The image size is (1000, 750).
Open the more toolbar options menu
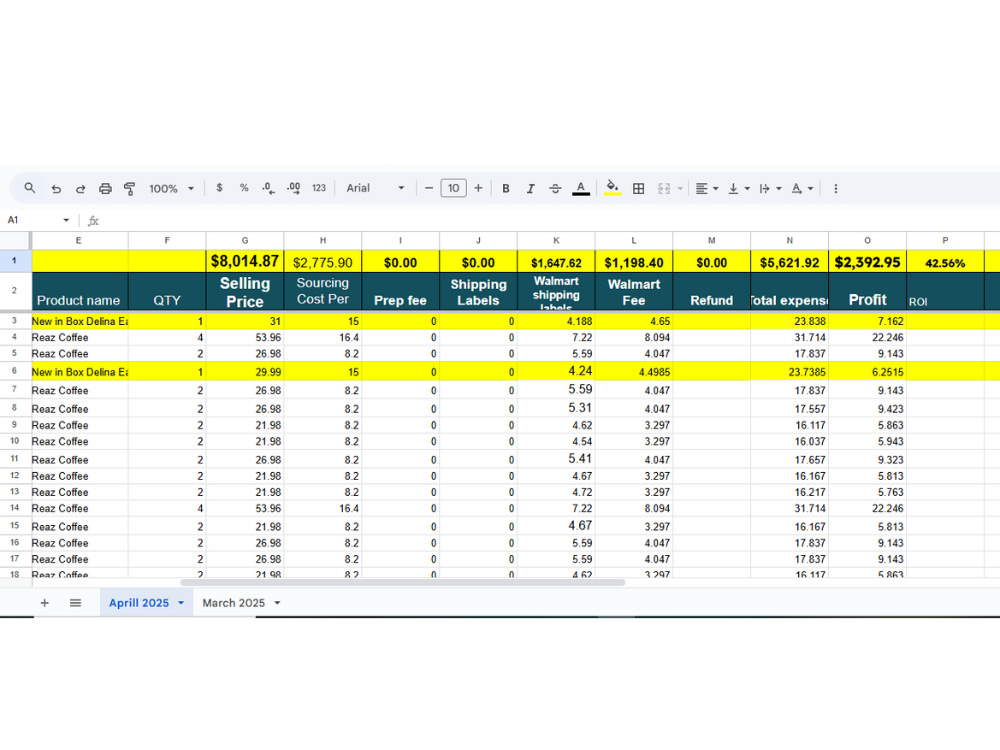[835, 189]
